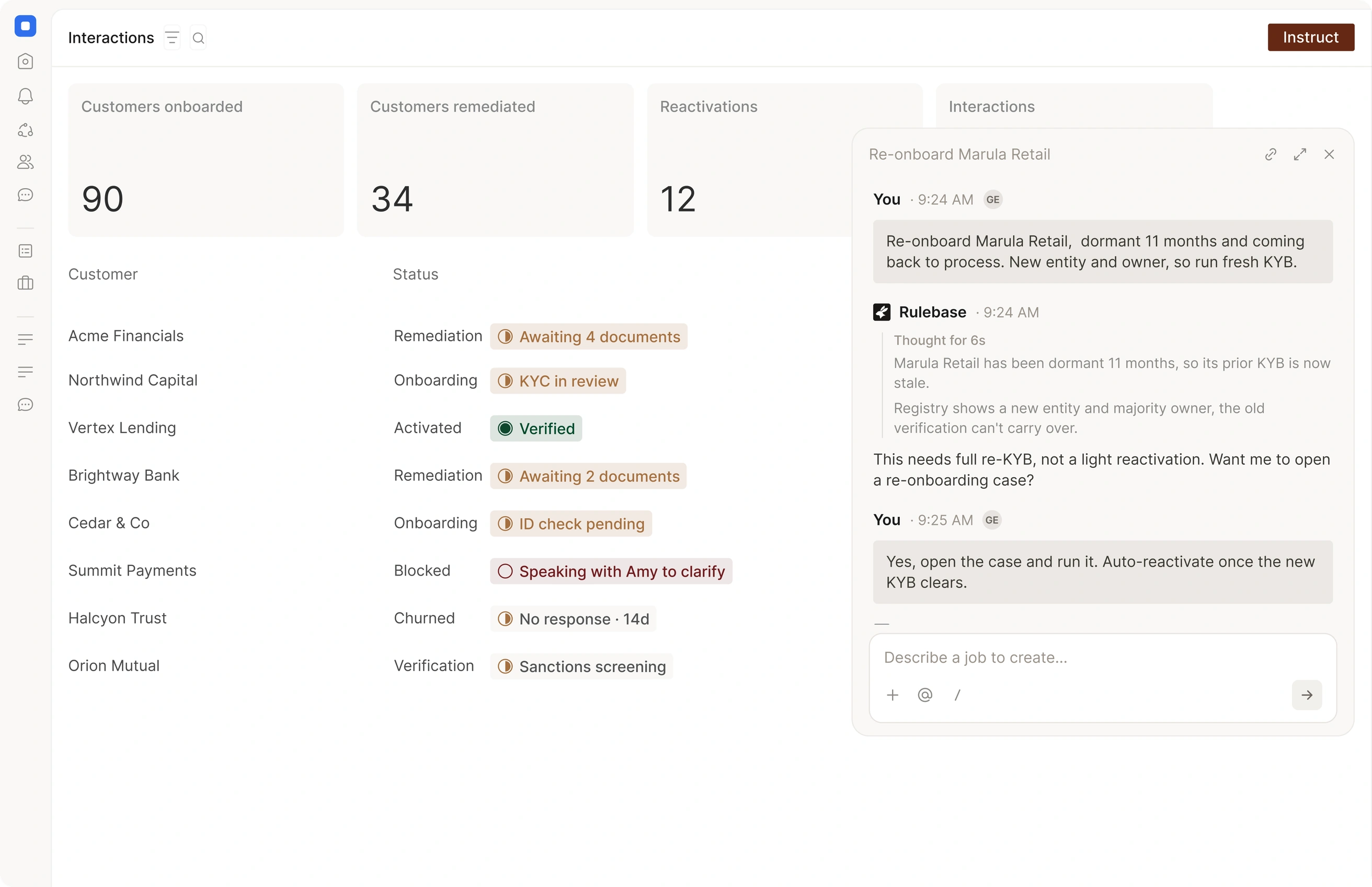The image size is (1372, 887).
Task: Click the GE avatar on 9:25 AM message
Action: [x=991, y=520]
